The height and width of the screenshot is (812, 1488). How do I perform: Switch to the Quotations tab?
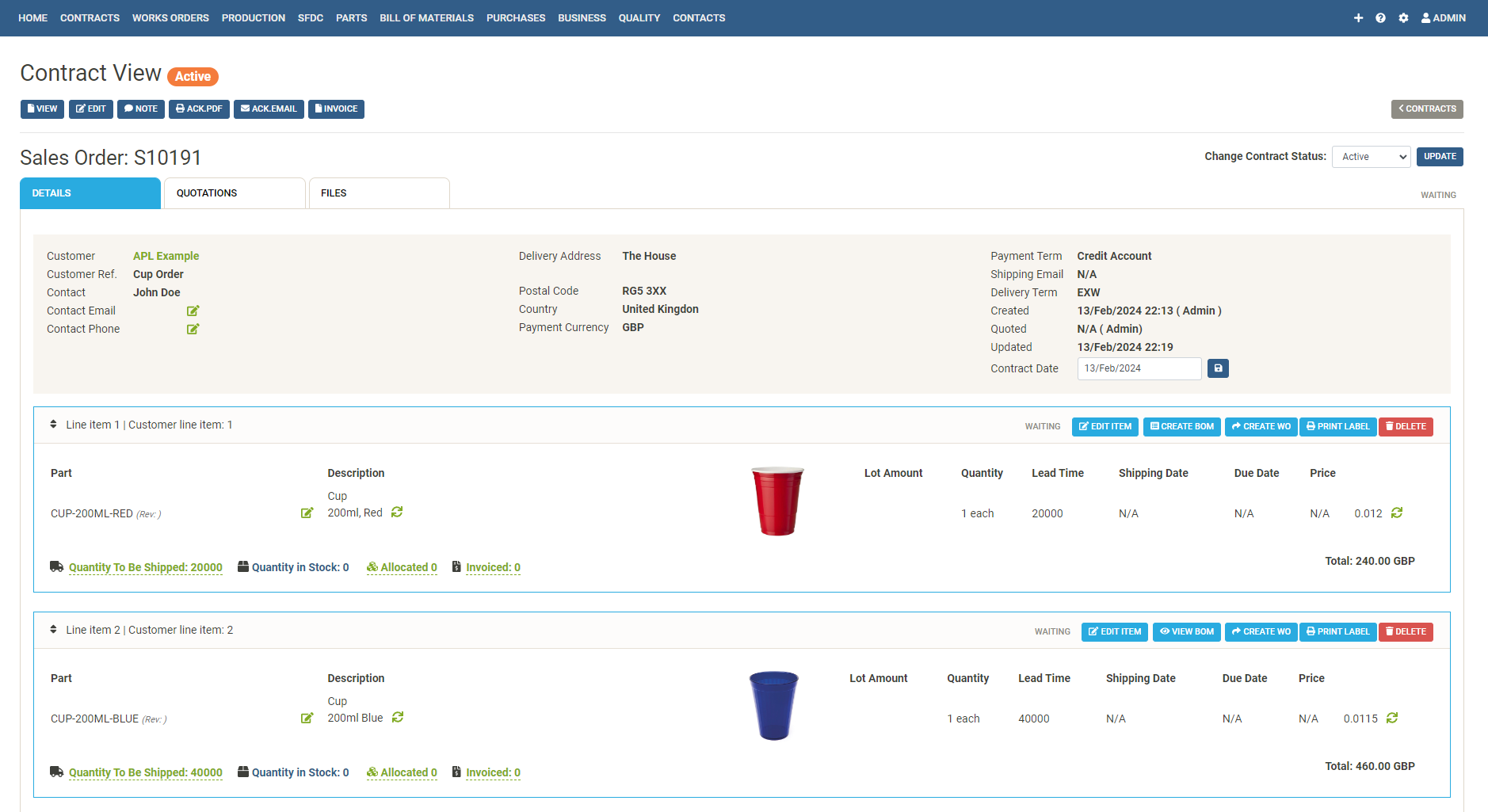pyautogui.click(x=207, y=193)
